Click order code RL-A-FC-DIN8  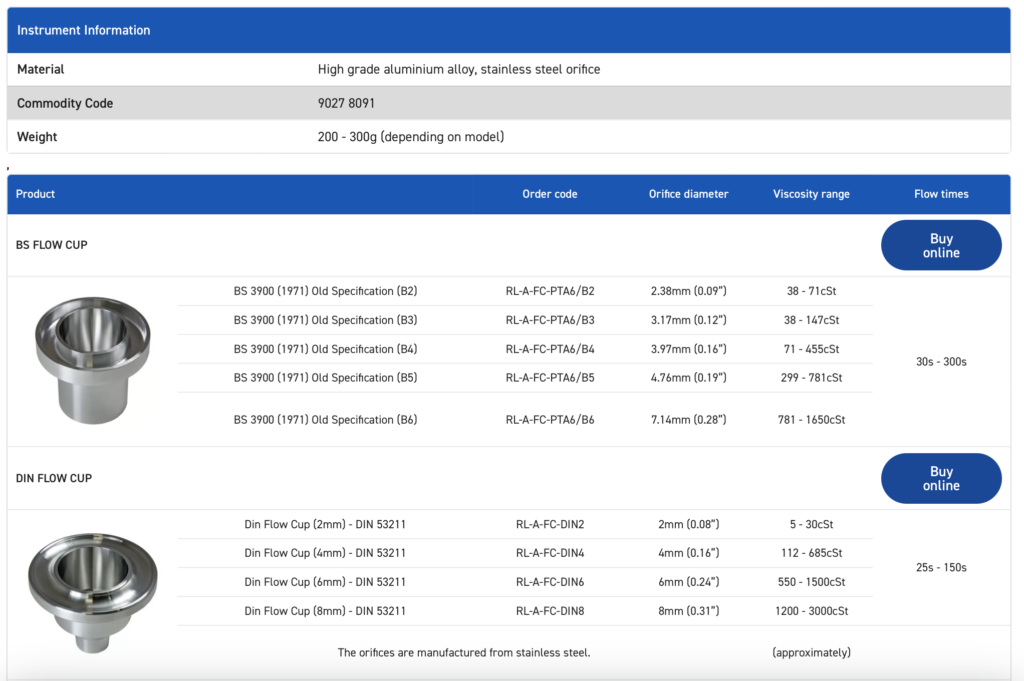click(x=549, y=610)
